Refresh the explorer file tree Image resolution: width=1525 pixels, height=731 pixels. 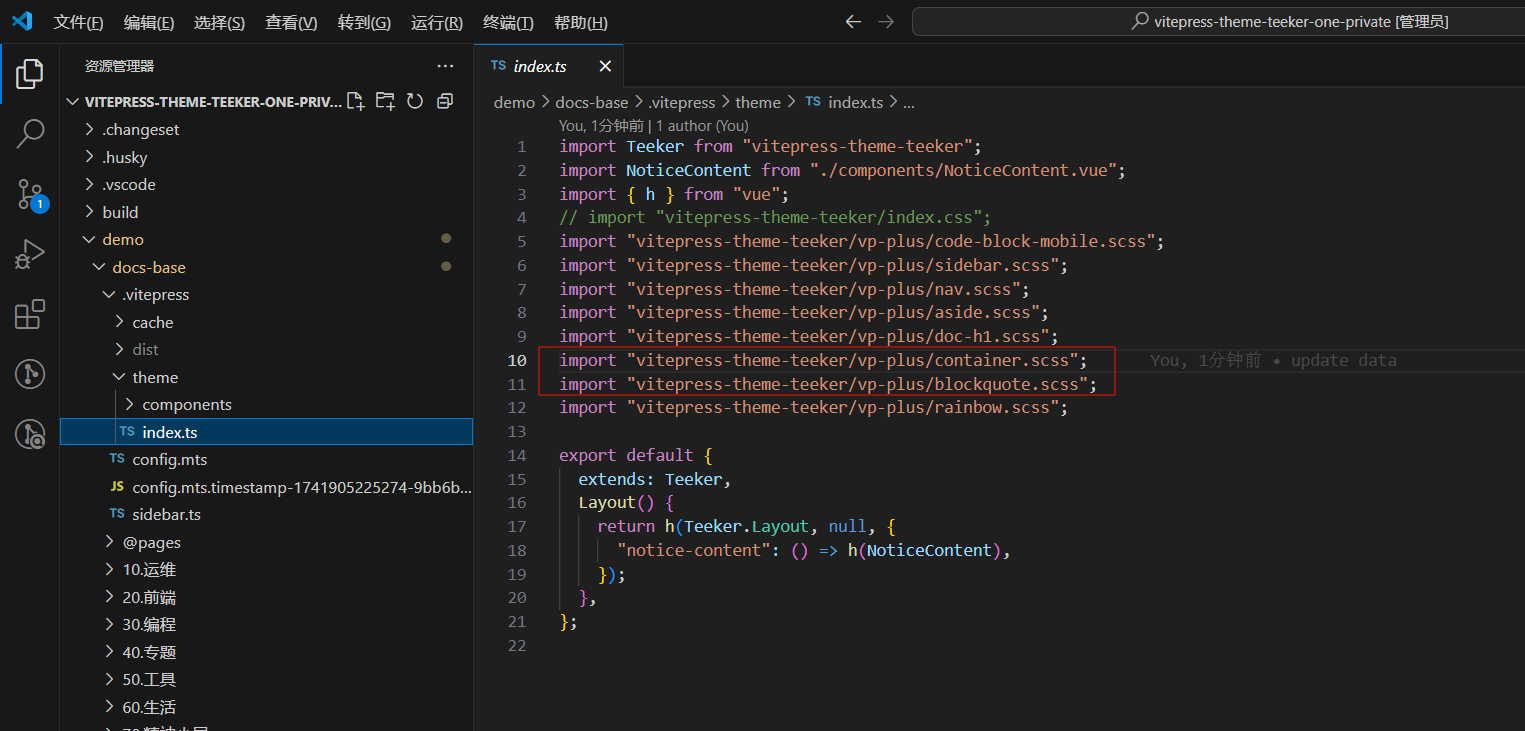click(415, 101)
